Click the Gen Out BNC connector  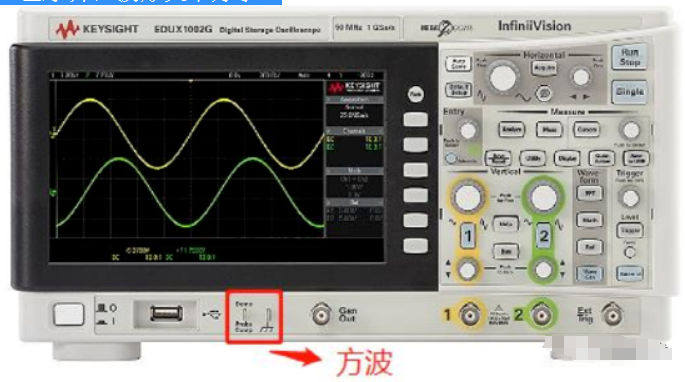(x=321, y=314)
